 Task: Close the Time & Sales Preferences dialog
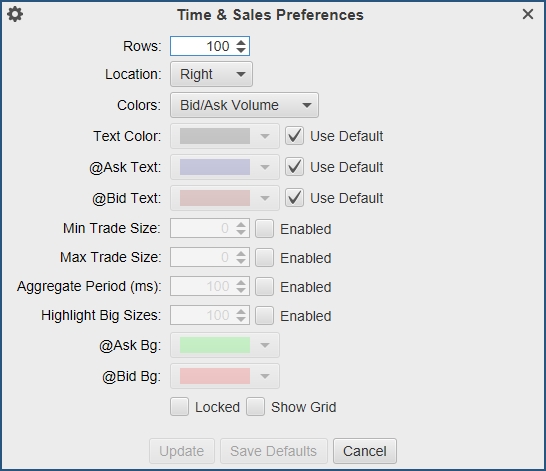point(528,14)
